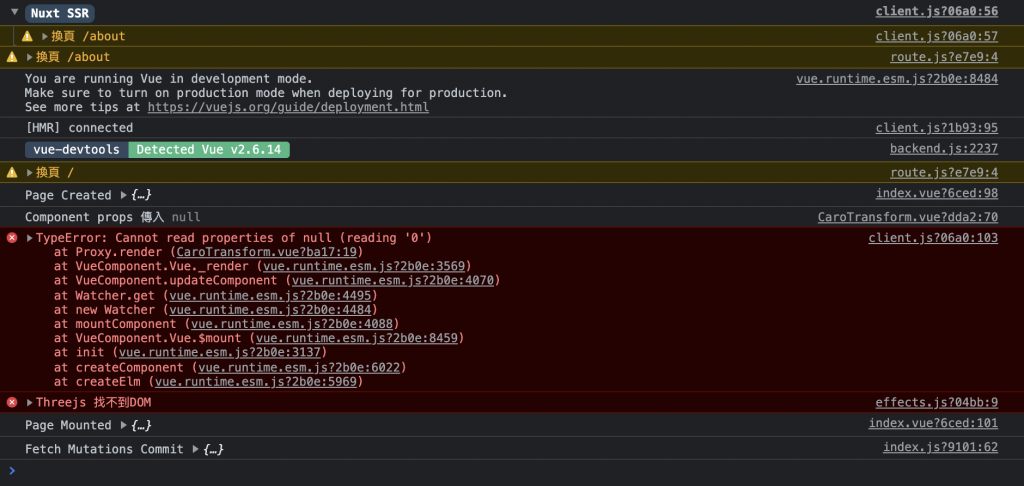1024x486 pixels.
Task: Click the red error icon beside TypeError
Action: click(x=12, y=238)
